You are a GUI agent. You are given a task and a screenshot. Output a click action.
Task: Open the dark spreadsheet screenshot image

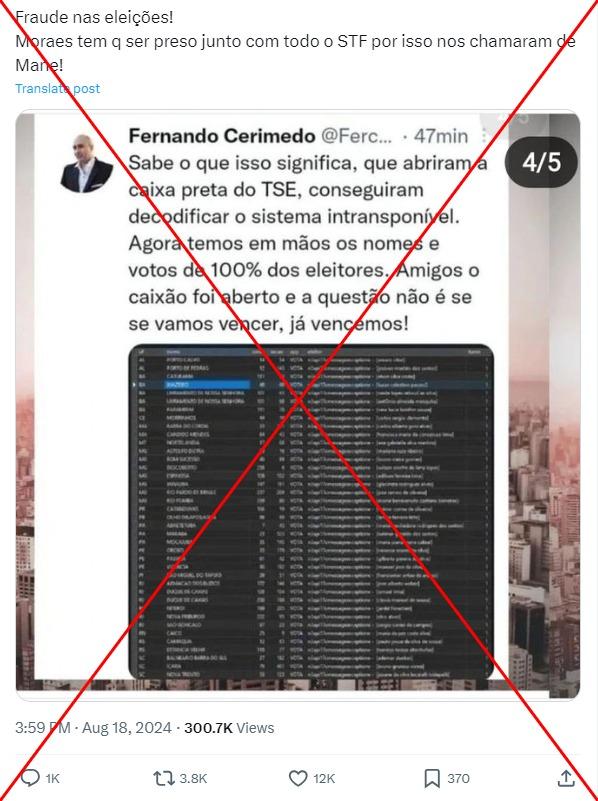tap(311, 512)
